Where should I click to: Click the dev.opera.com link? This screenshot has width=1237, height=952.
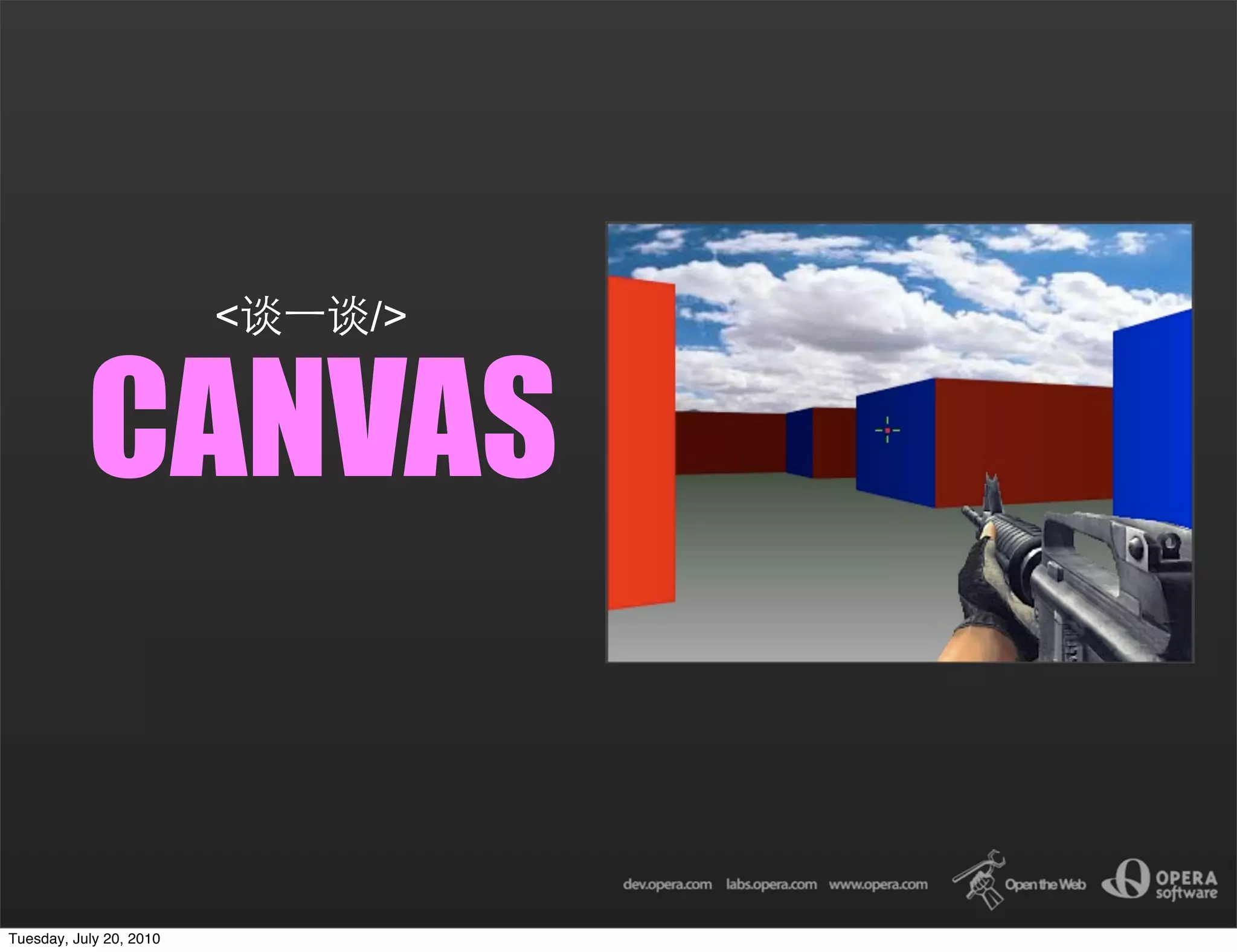667,884
